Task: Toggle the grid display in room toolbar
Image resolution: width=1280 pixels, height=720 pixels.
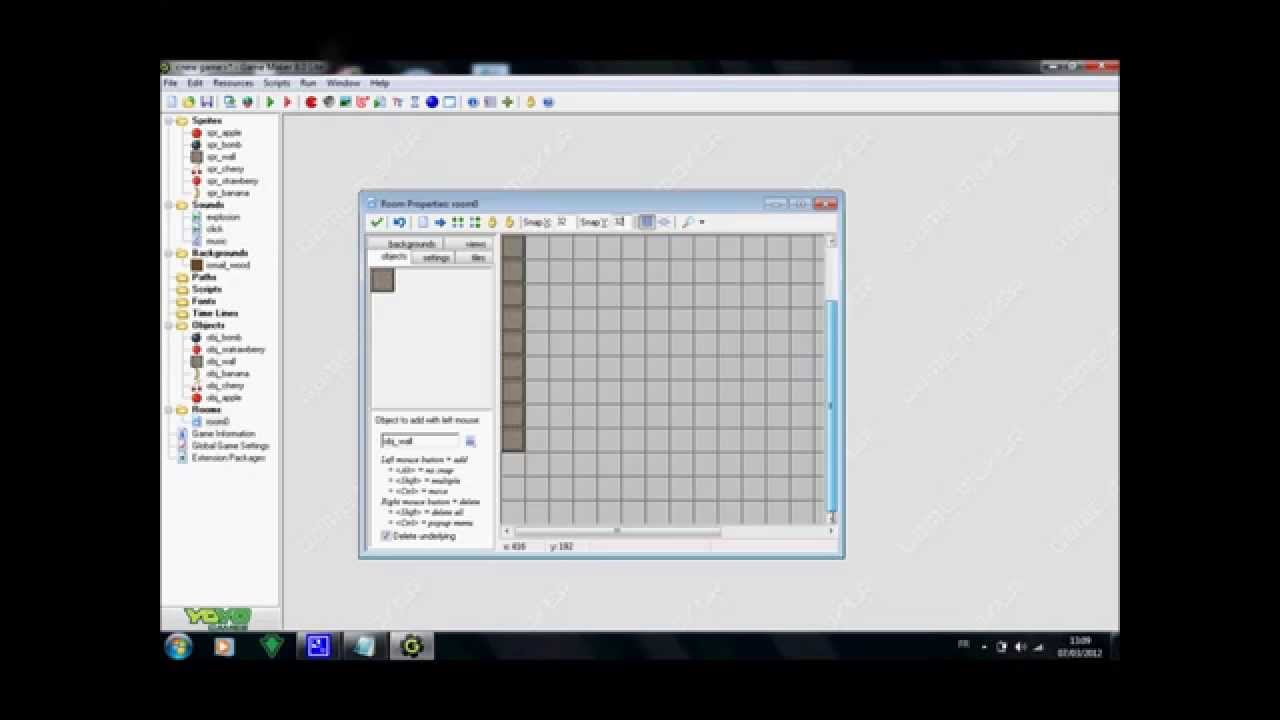Action: [646, 222]
